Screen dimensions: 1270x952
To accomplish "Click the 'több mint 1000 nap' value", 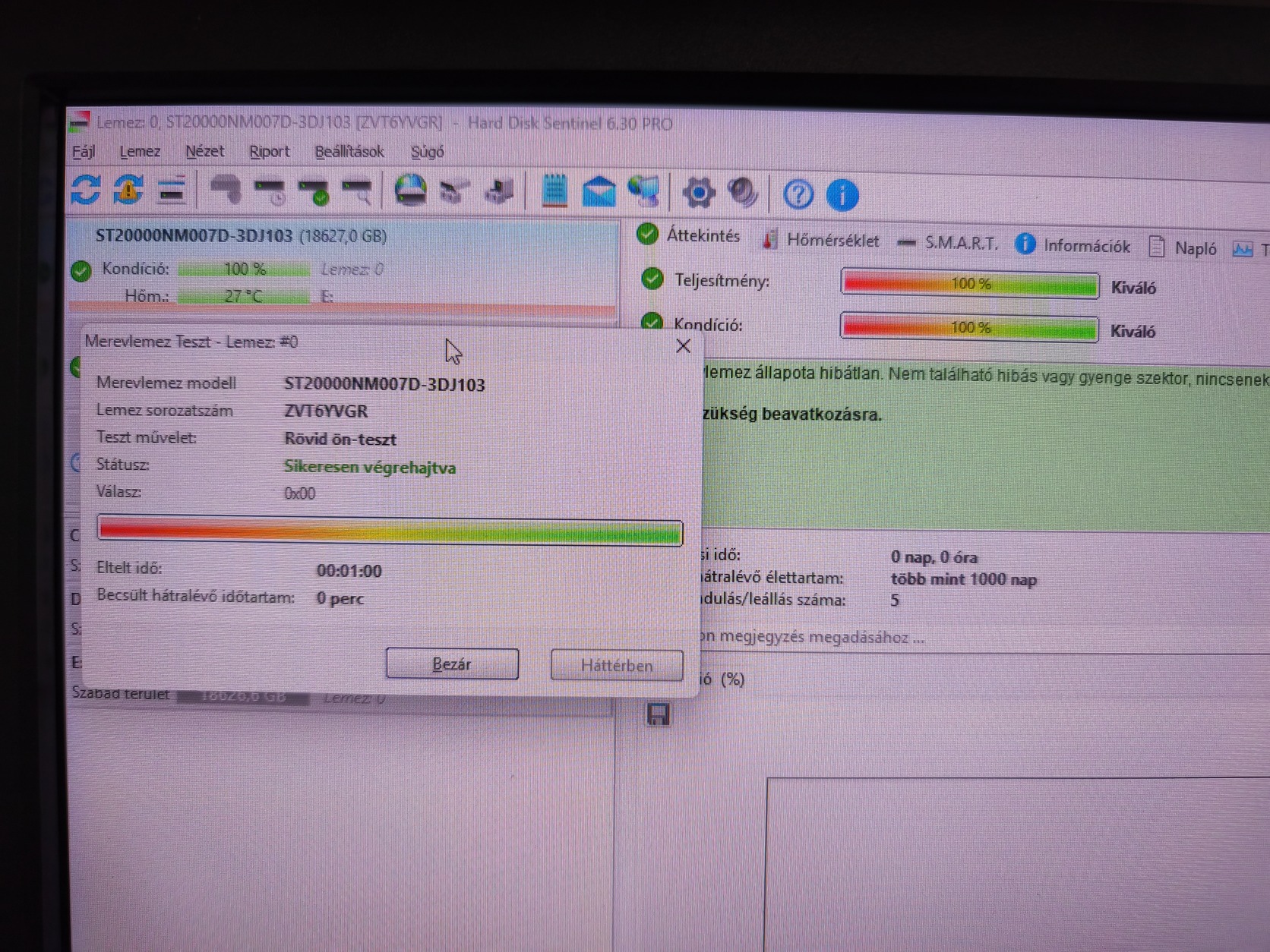I will point(964,579).
